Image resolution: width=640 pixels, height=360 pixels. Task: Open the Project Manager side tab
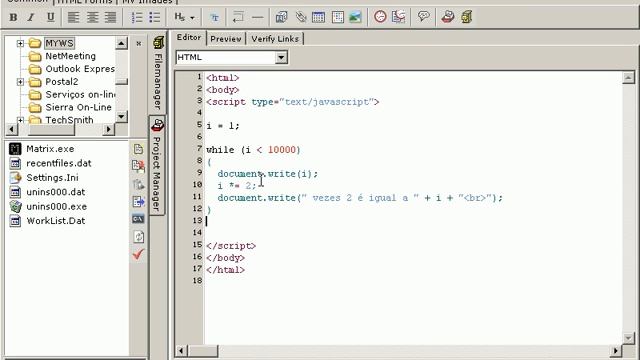157,165
